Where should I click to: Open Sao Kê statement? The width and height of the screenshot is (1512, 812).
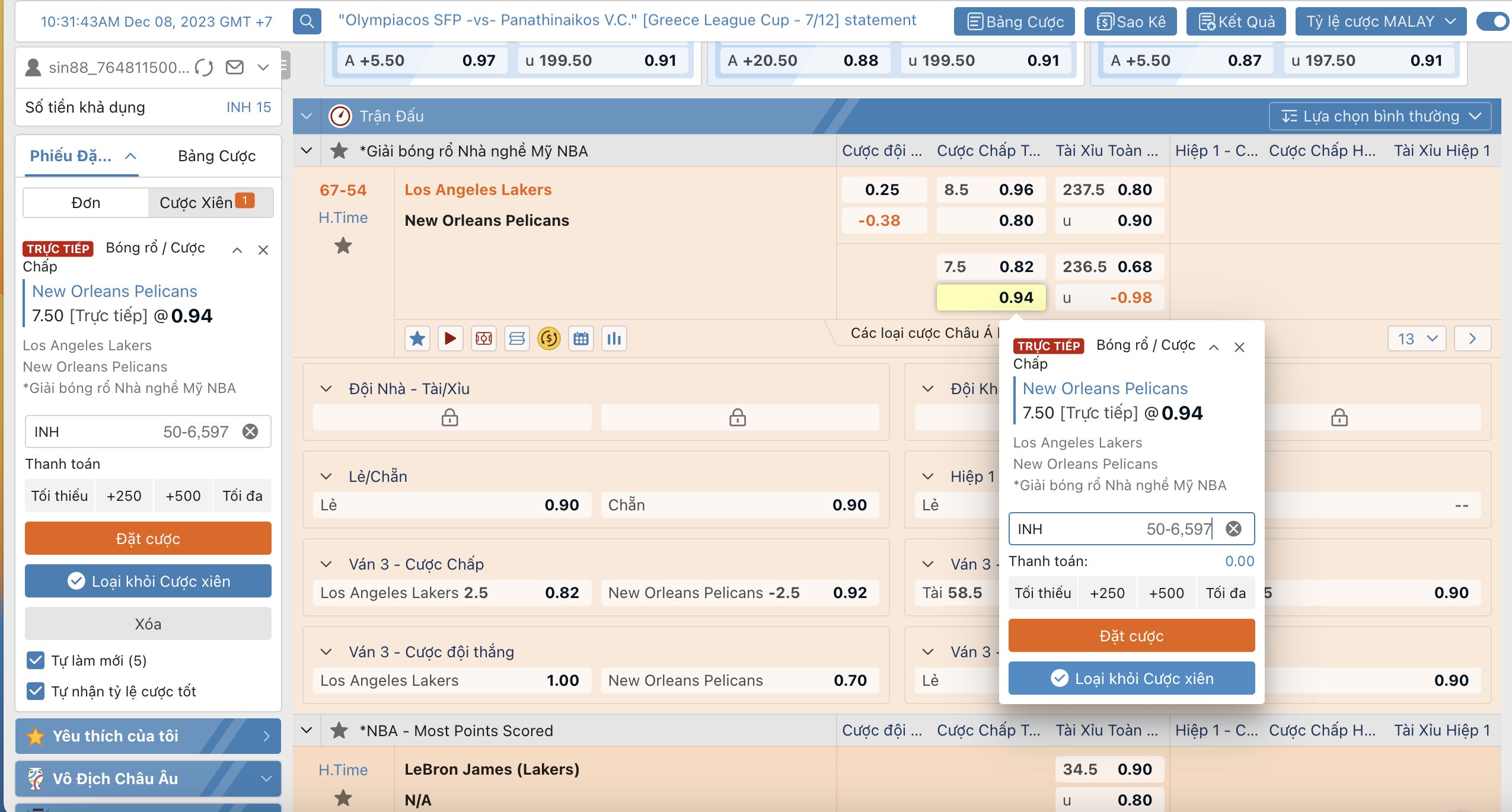1131,22
